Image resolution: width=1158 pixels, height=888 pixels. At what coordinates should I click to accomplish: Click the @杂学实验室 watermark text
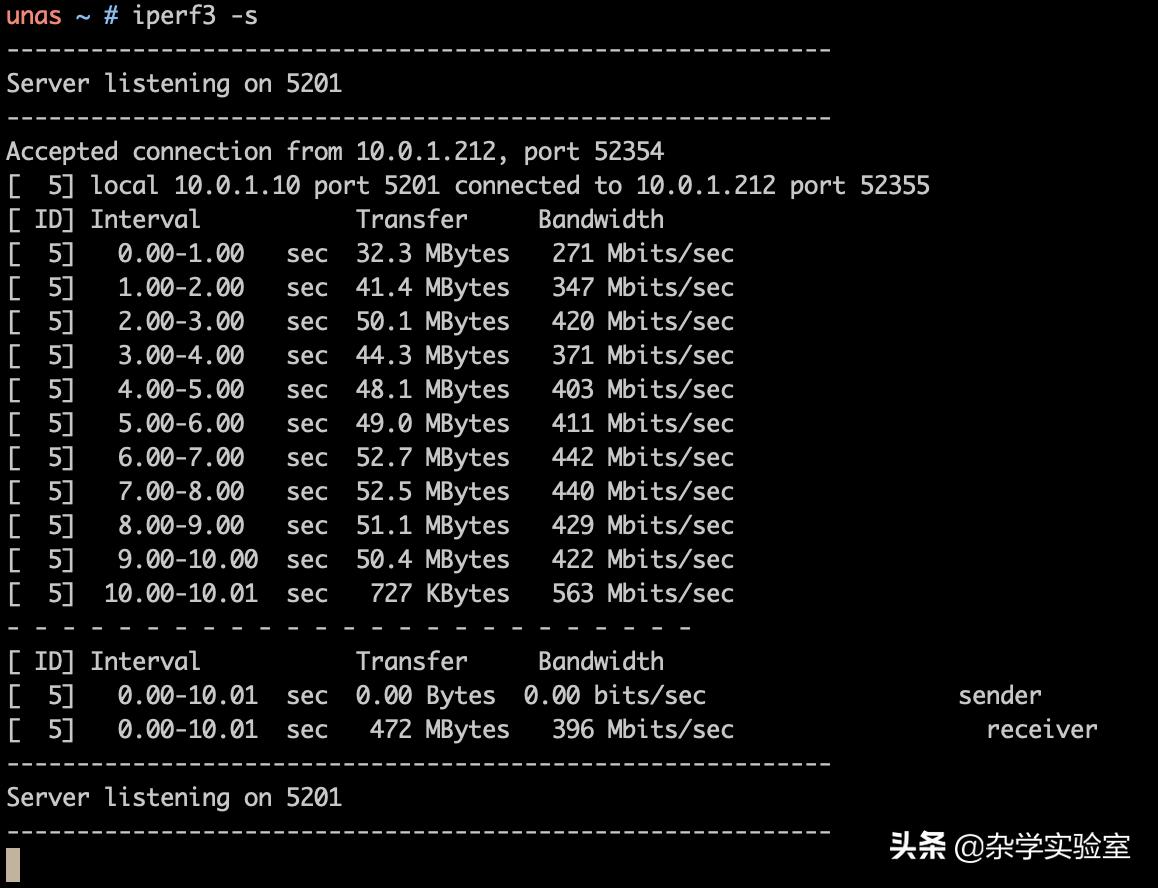[x=1043, y=847]
